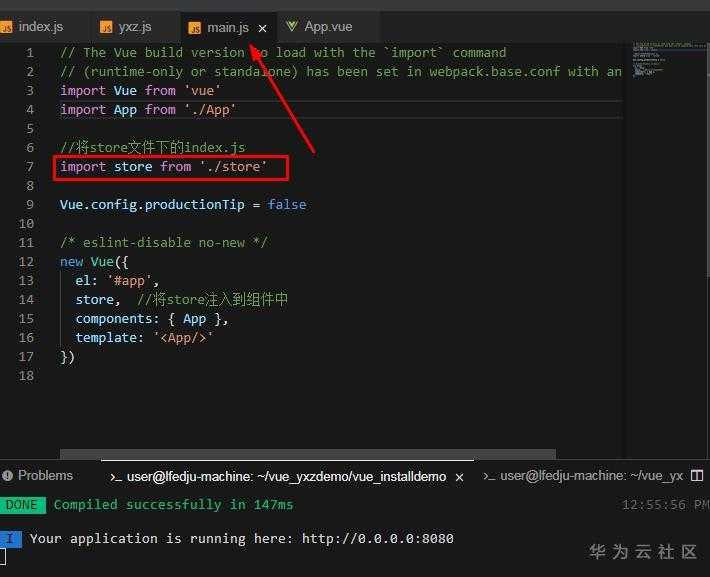Click the 12:55:56 PM timestamp in terminal

click(665, 505)
